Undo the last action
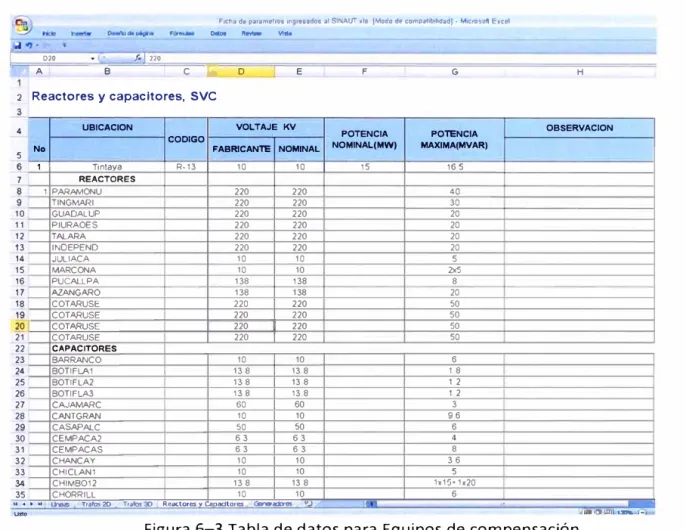 pyautogui.click(x=29, y=45)
